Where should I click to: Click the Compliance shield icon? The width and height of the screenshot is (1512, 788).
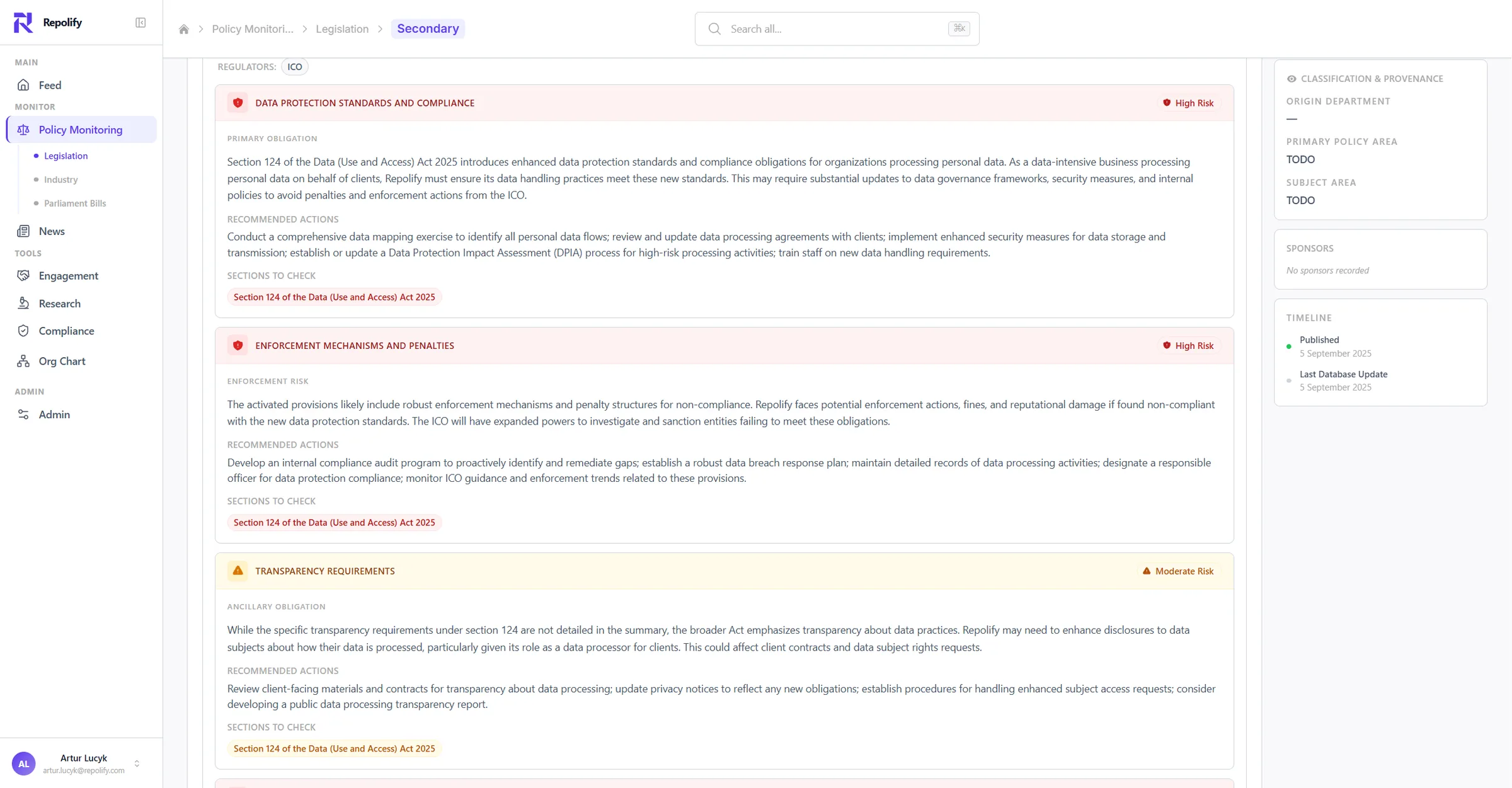(23, 331)
